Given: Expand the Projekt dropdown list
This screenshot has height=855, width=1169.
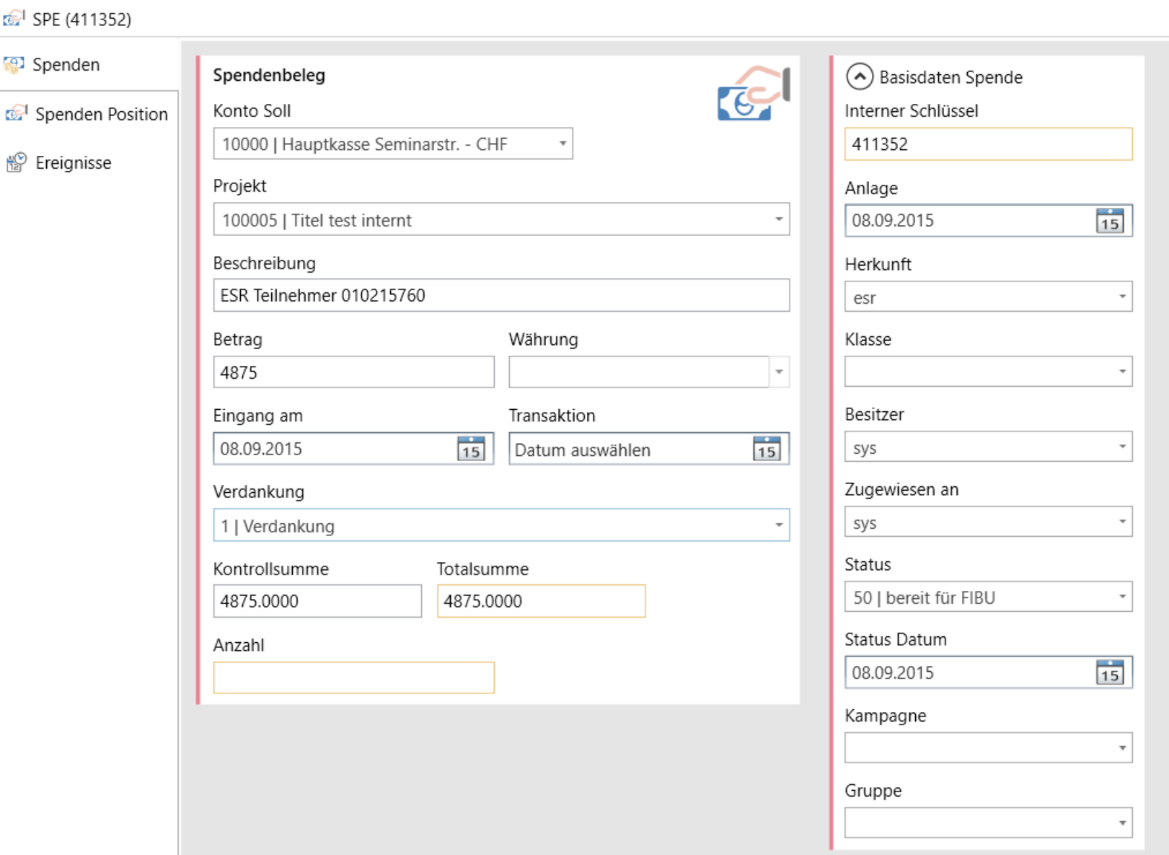Looking at the screenshot, I should point(779,220).
